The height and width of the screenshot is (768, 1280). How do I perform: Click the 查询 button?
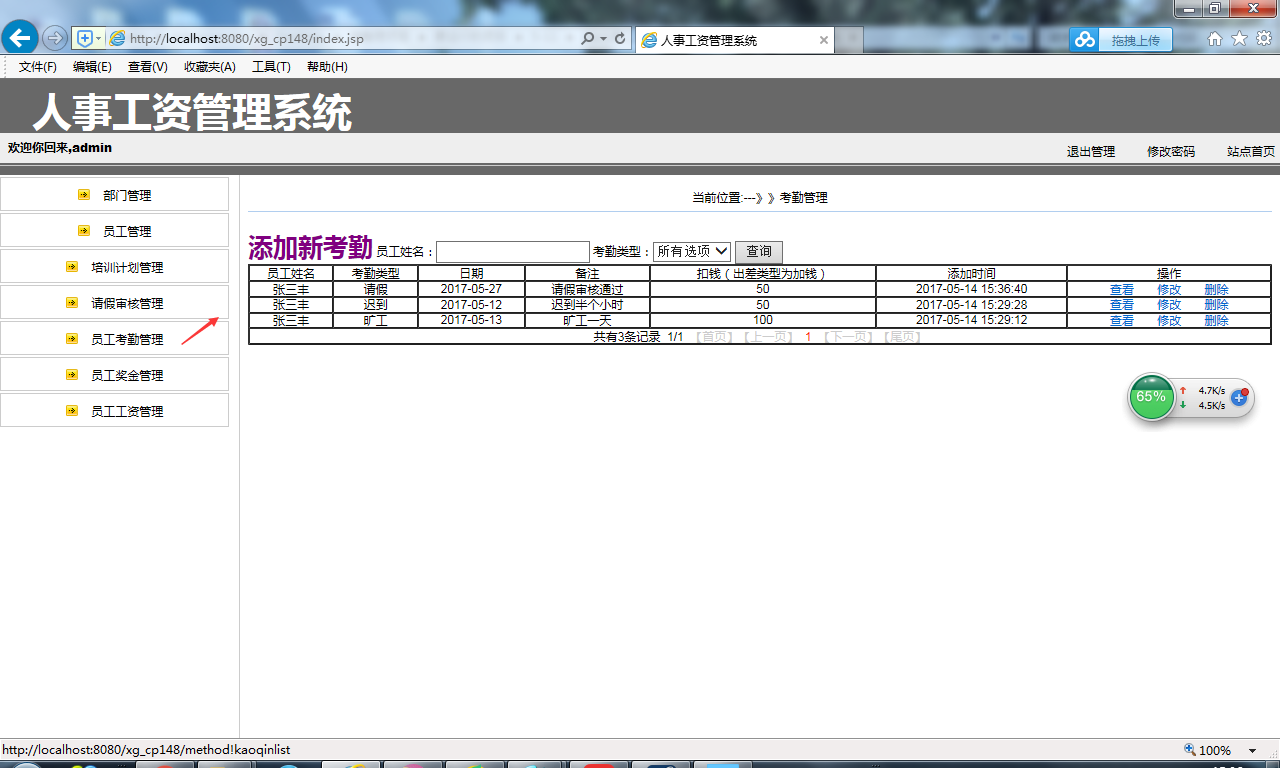759,252
